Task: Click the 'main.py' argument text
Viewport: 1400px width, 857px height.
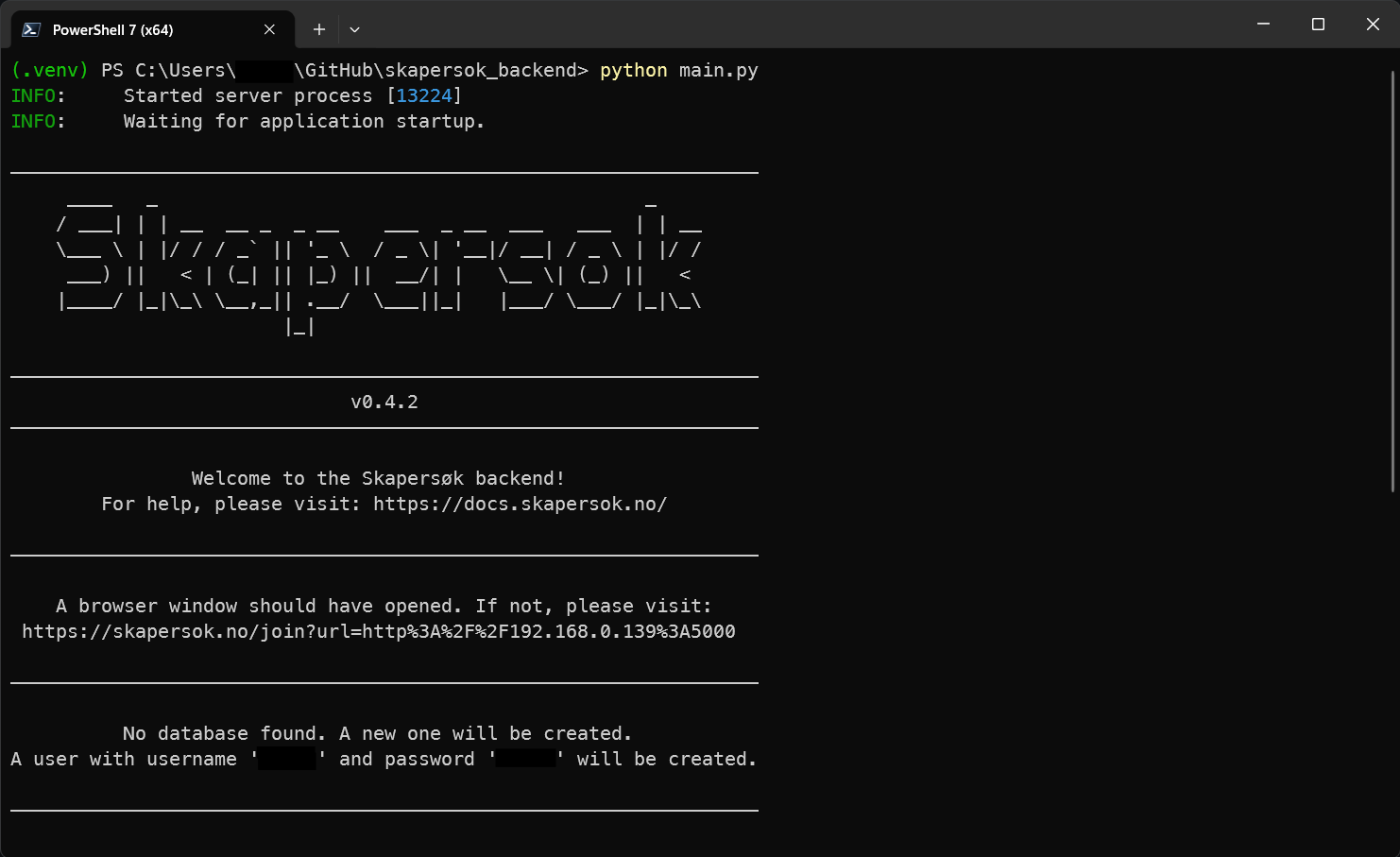Action: pos(719,71)
